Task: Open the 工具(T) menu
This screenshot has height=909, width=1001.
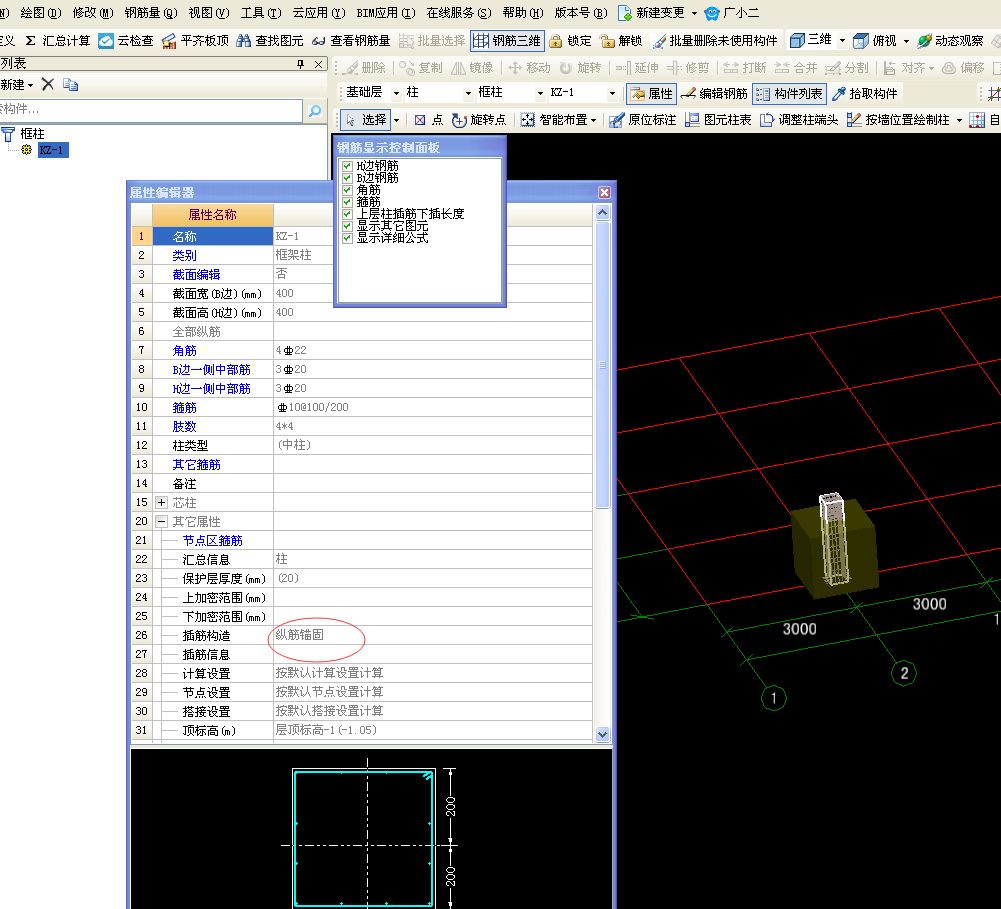Action: [x=261, y=13]
